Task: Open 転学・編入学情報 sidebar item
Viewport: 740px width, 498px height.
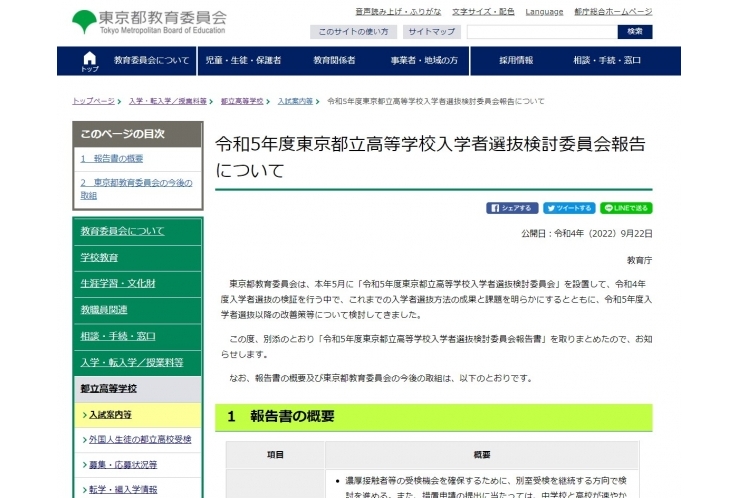Action: pyautogui.click(x=123, y=490)
